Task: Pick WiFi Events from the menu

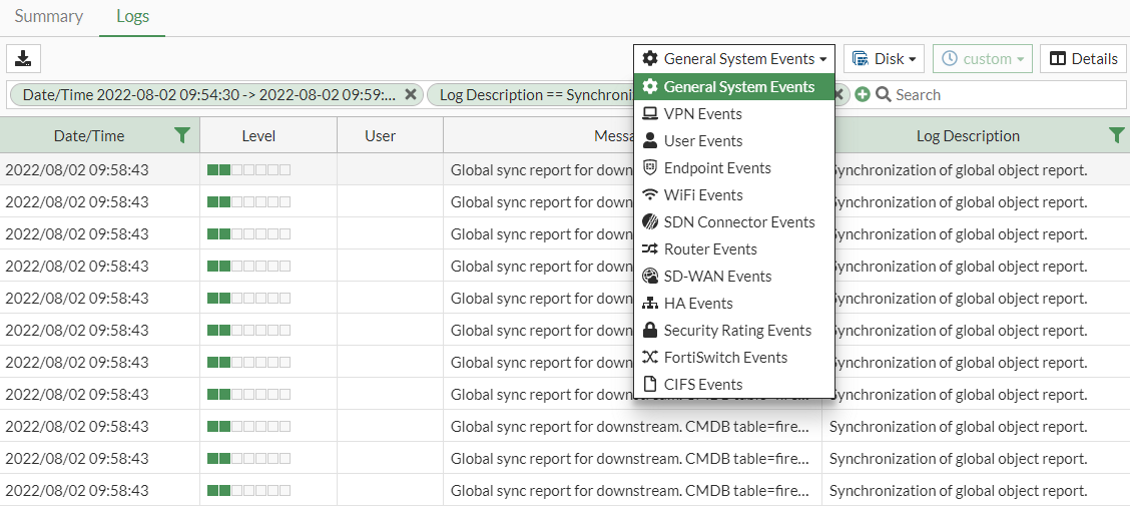Action: 702,195
